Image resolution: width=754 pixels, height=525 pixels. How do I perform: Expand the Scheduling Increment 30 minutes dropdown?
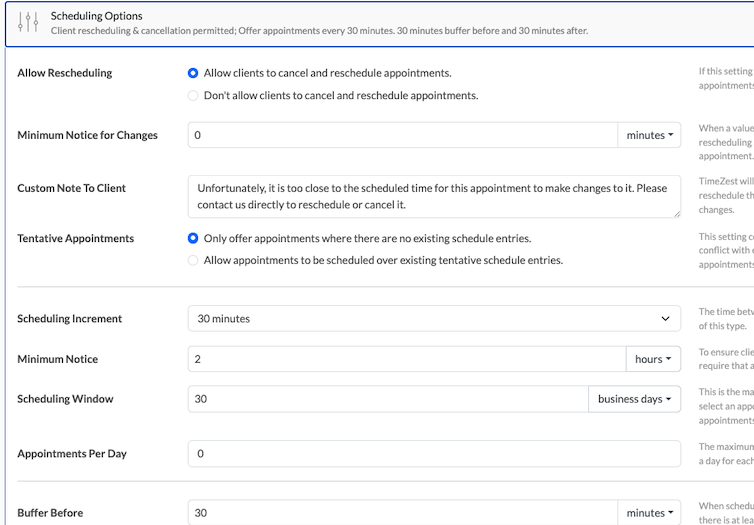pyautogui.click(x=433, y=319)
